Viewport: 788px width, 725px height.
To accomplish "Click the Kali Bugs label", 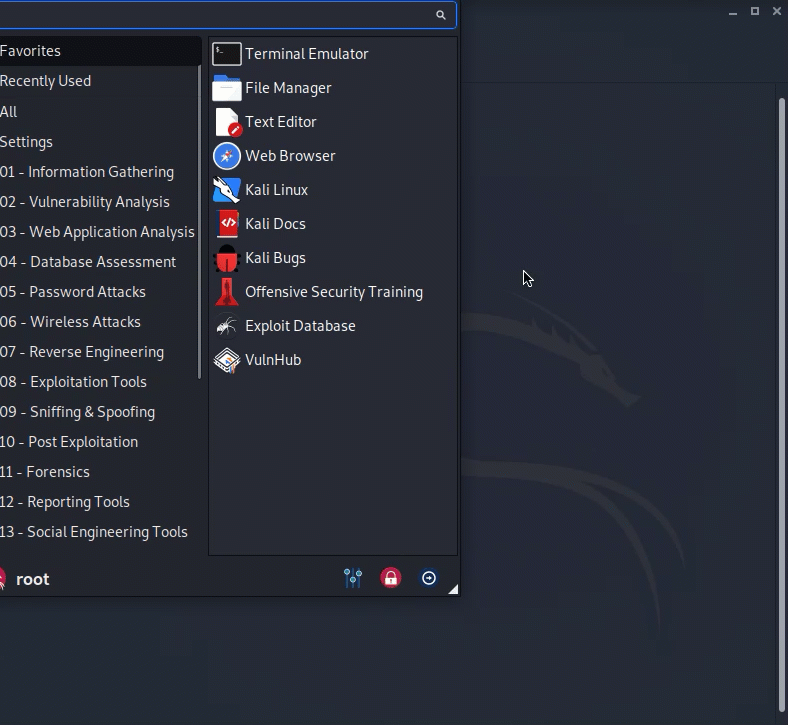I will point(275,258).
